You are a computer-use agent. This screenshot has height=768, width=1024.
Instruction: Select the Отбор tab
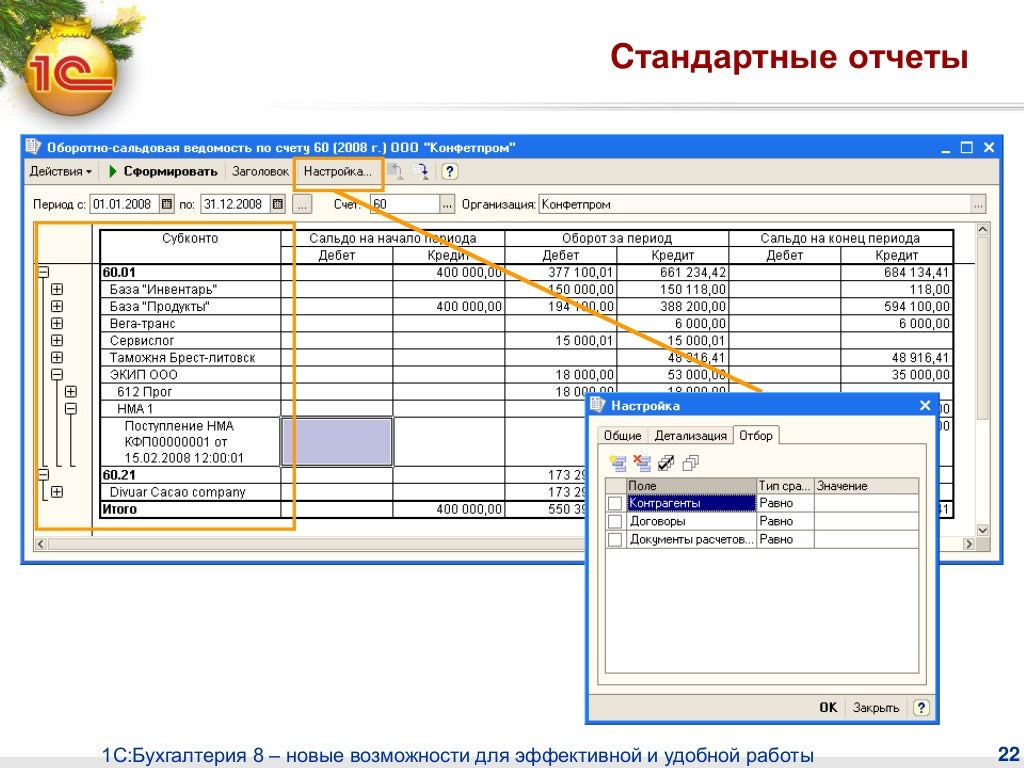[x=756, y=435]
